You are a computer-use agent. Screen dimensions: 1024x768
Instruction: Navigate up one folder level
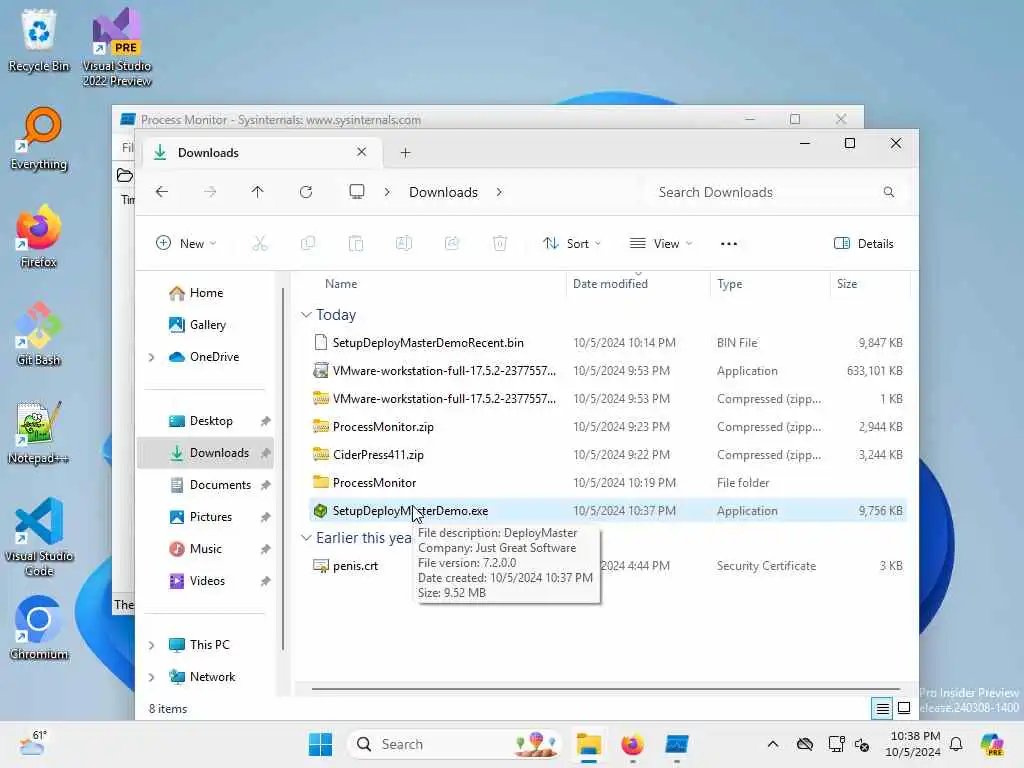click(257, 191)
